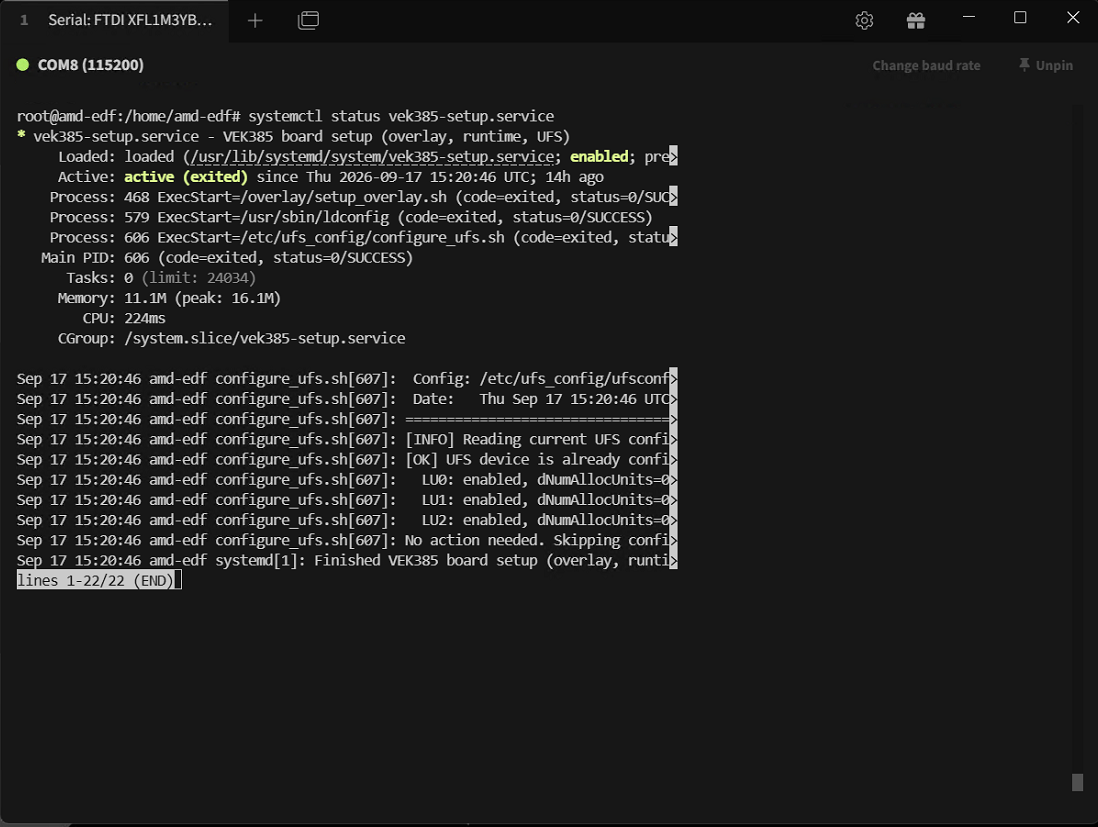Click the Process 579 ldconfig line

(x=351, y=217)
